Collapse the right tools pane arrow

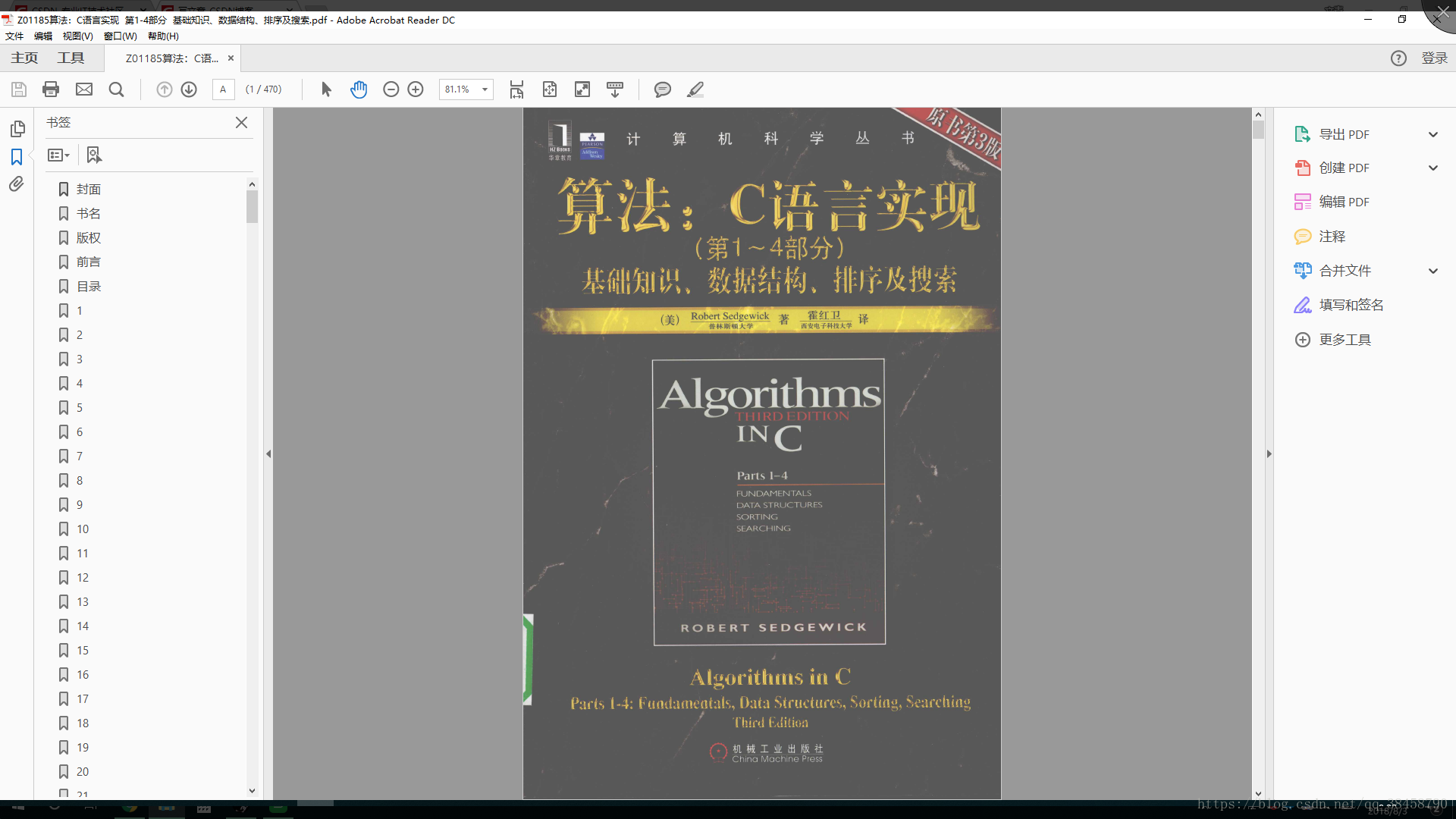(1269, 453)
